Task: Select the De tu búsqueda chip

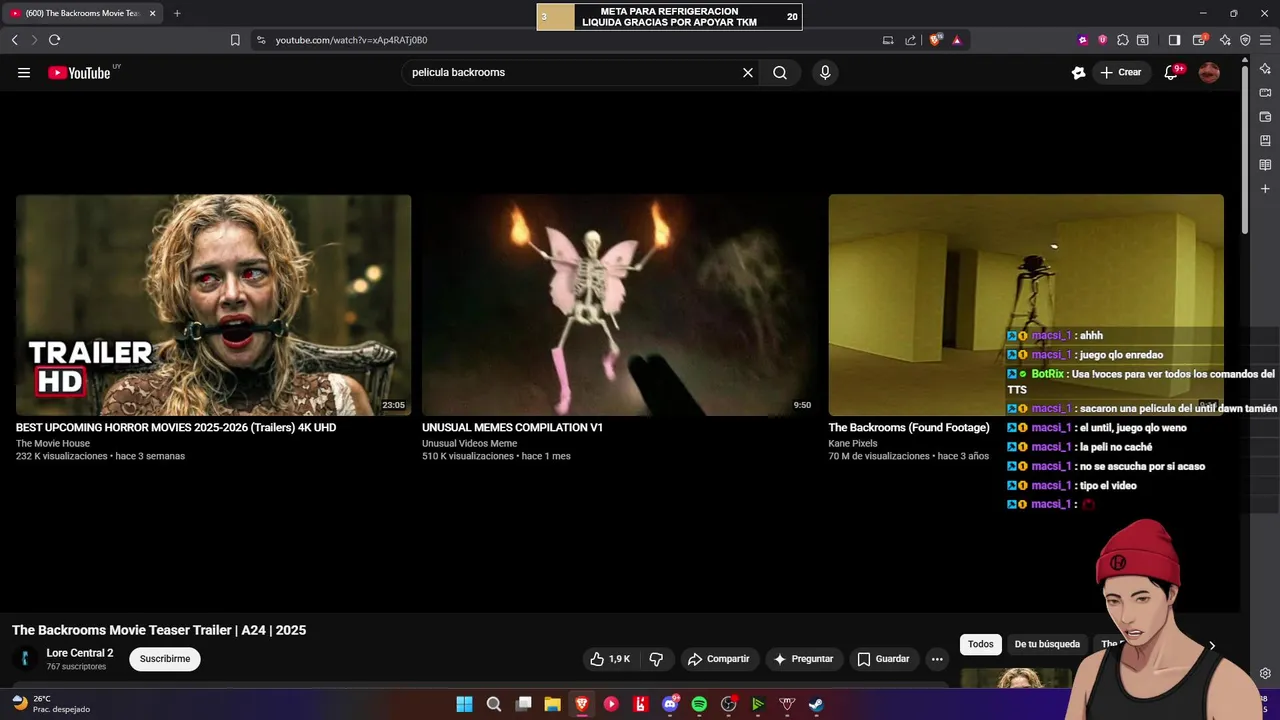Action: click(x=1047, y=645)
